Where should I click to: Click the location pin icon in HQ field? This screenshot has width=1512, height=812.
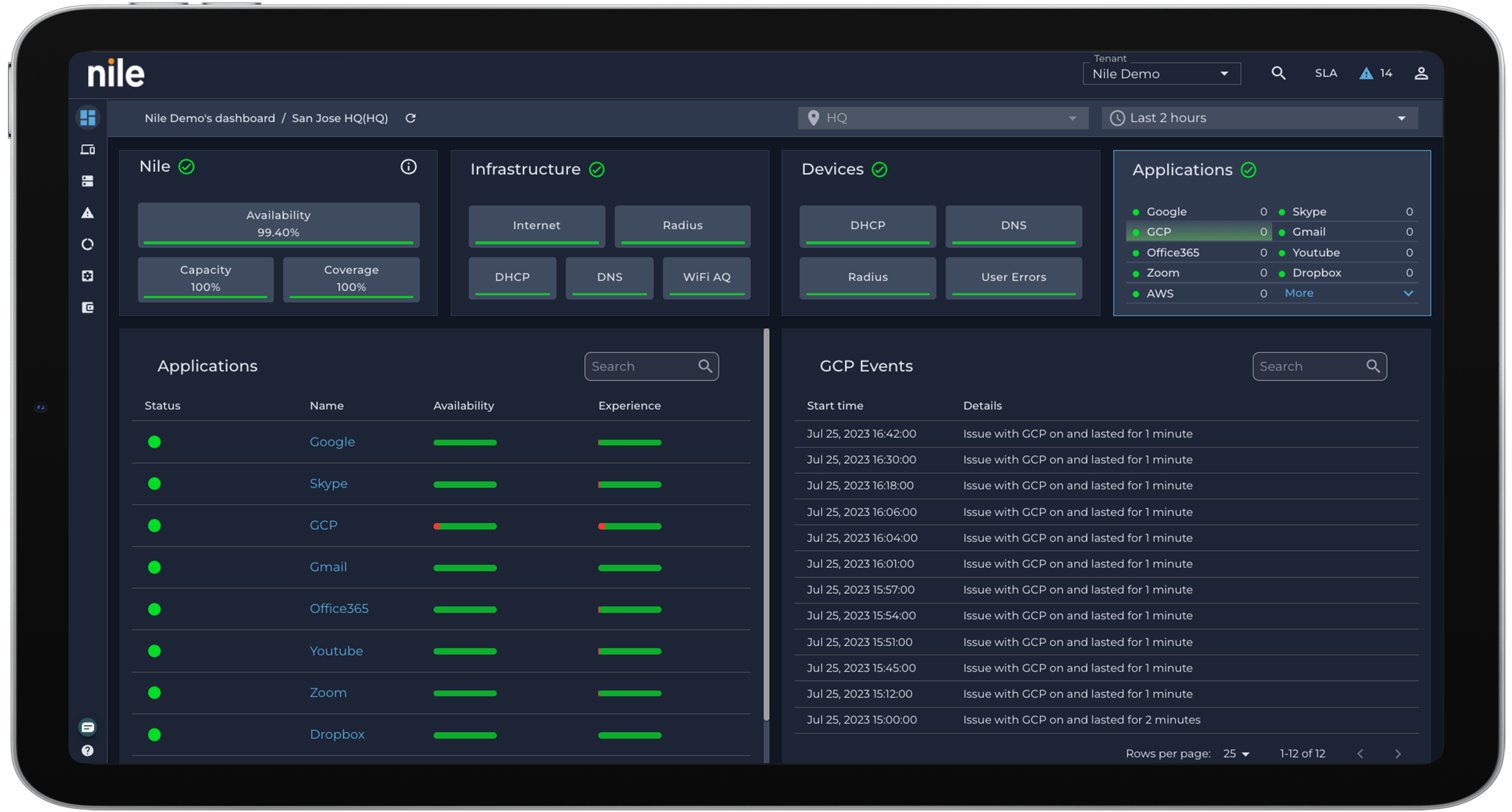click(813, 118)
